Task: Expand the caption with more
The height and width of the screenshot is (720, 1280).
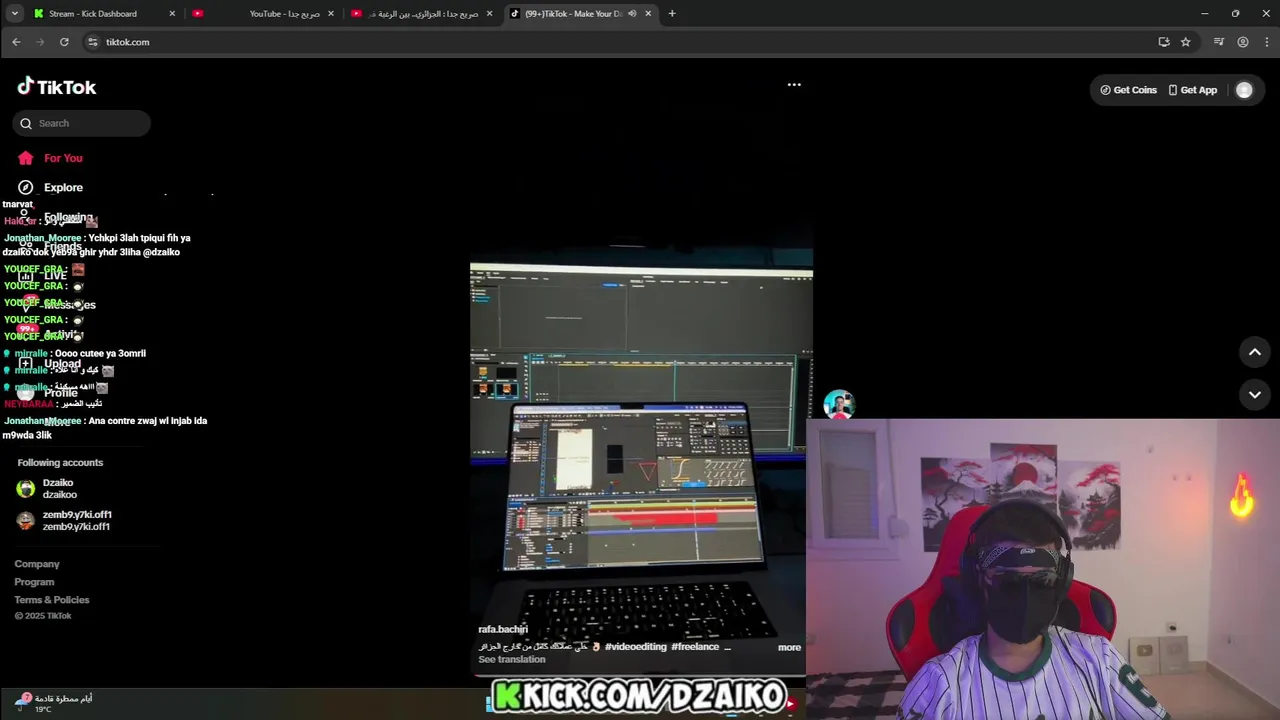Action: [789, 647]
